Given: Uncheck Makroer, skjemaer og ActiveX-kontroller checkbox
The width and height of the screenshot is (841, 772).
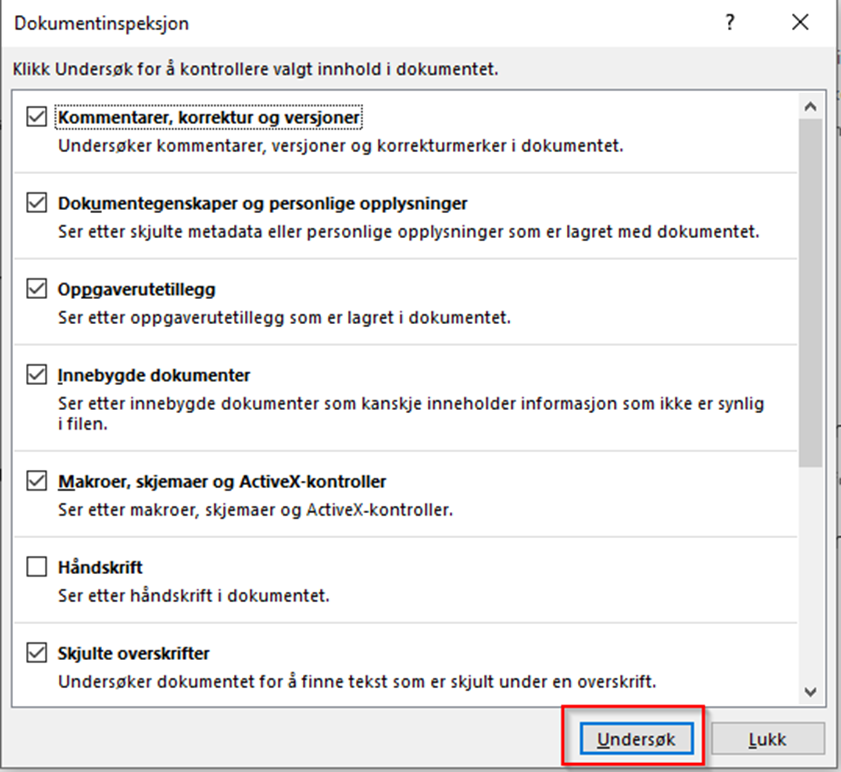Looking at the screenshot, I should coord(37,481).
